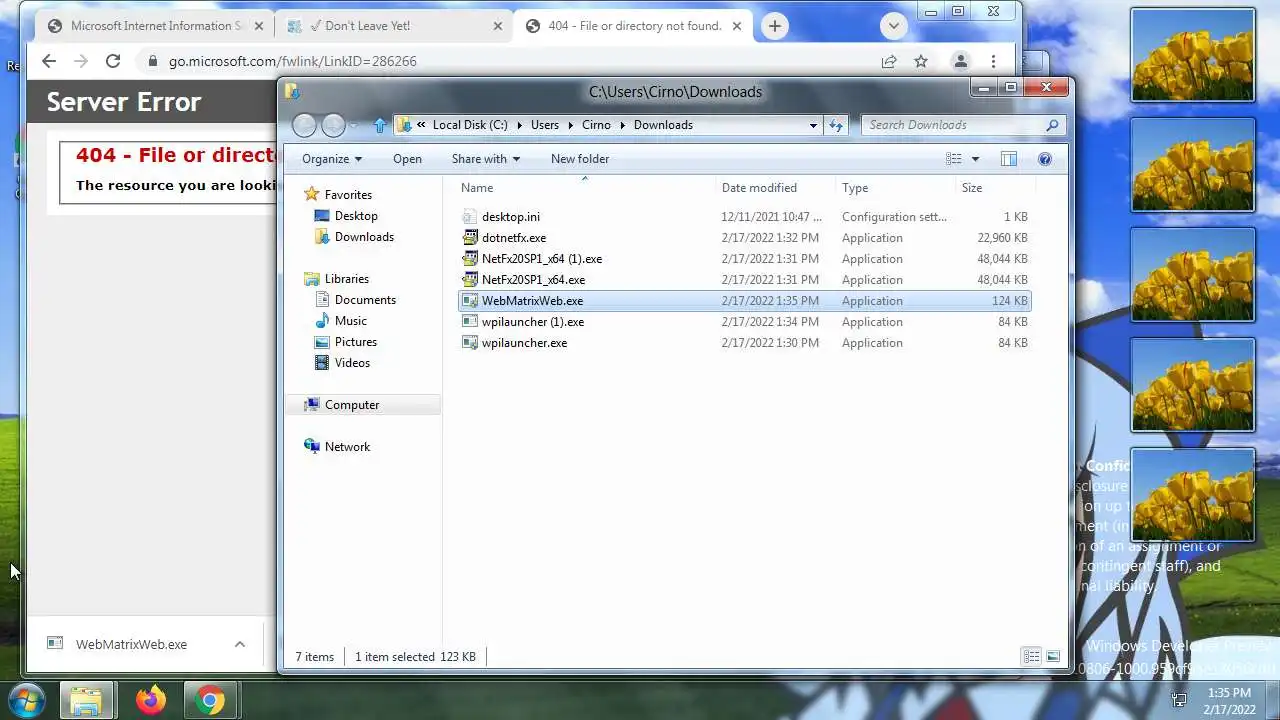
Task: Open the view options dropdown arrow
Action: [x=975, y=159]
